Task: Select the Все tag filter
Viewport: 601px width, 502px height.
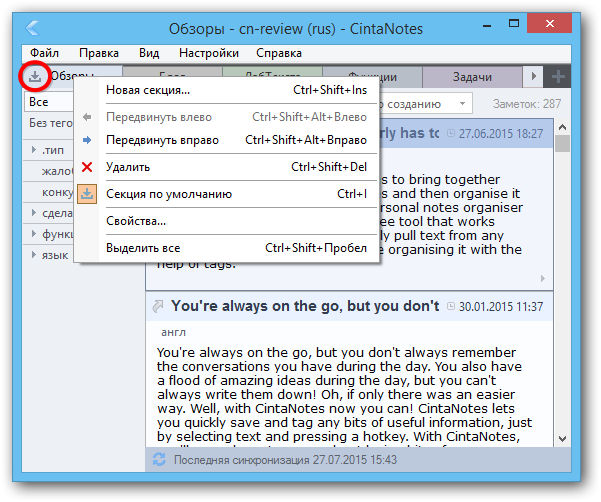Action: tap(49, 102)
